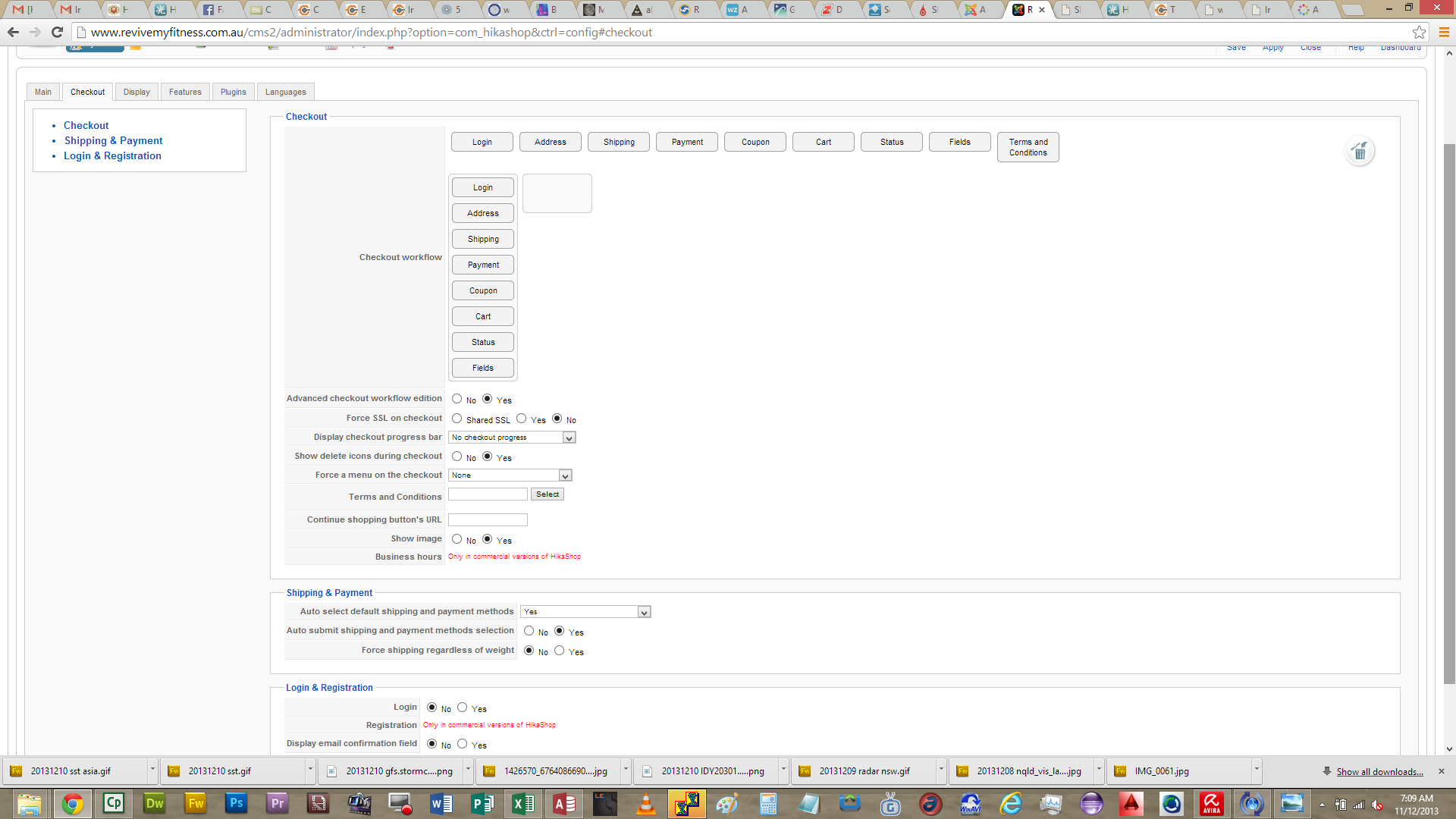Screen dimensions: 1456x819
Task: Open the Shipping & Payment sidebar link
Action: tap(113, 140)
